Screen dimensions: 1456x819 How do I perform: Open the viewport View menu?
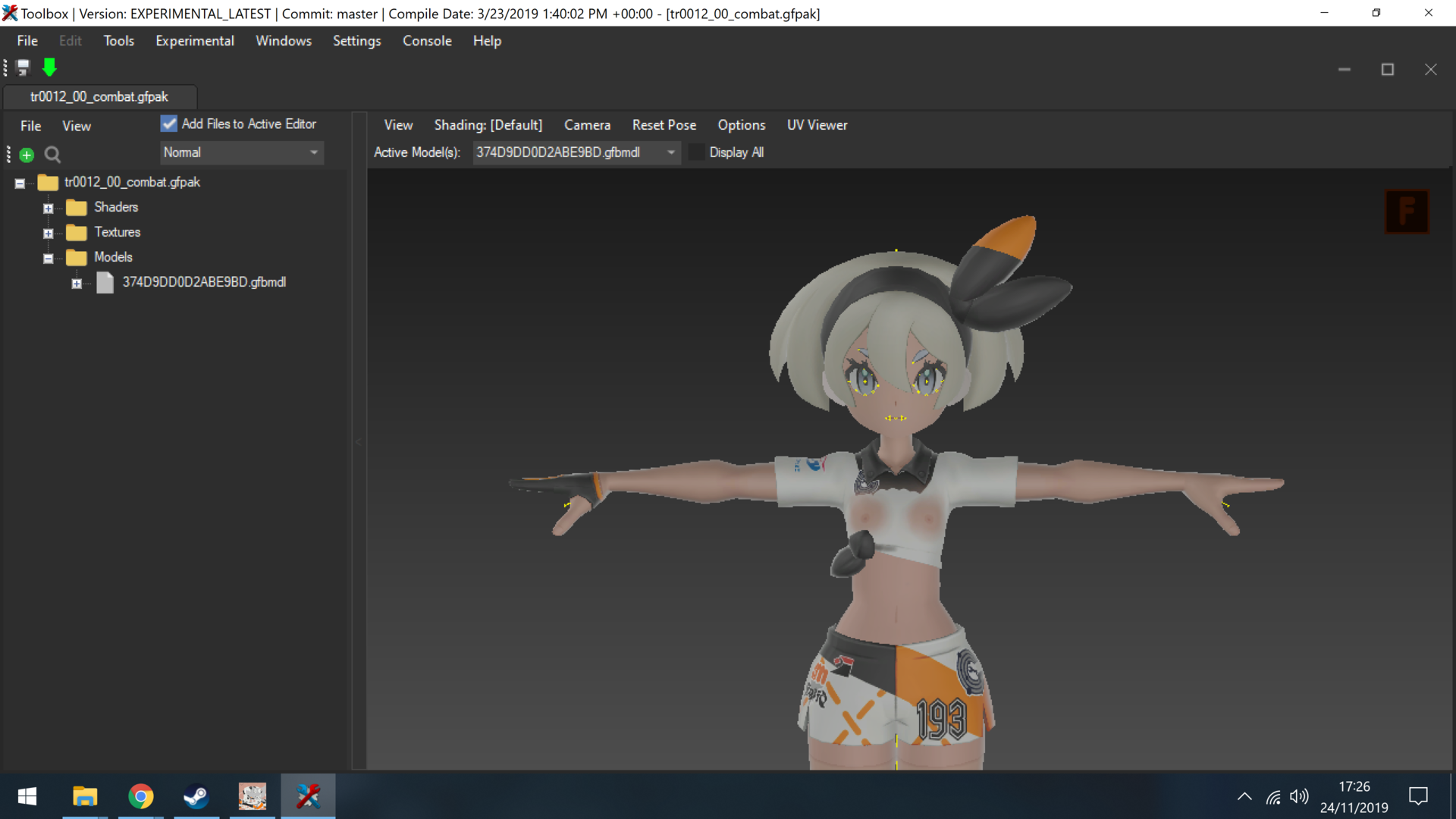click(398, 125)
